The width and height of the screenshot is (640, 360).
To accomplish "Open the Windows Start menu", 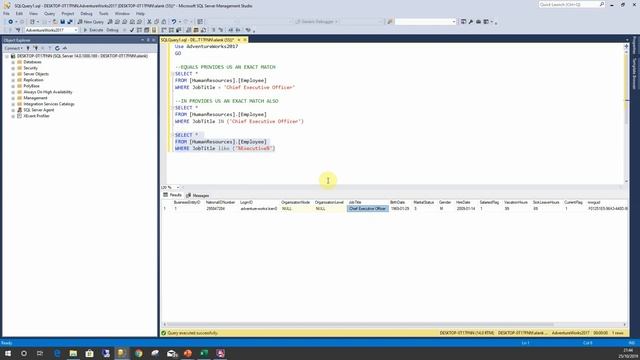I will pos(8,353).
